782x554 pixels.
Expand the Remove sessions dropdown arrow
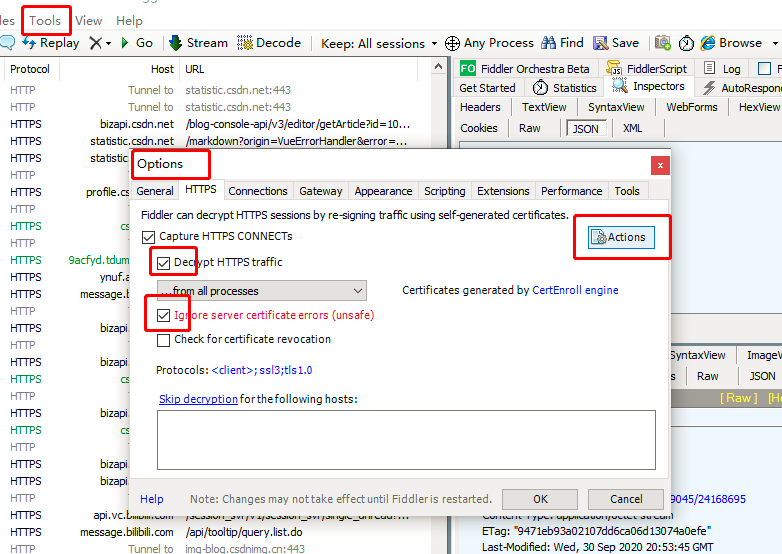click(108, 43)
